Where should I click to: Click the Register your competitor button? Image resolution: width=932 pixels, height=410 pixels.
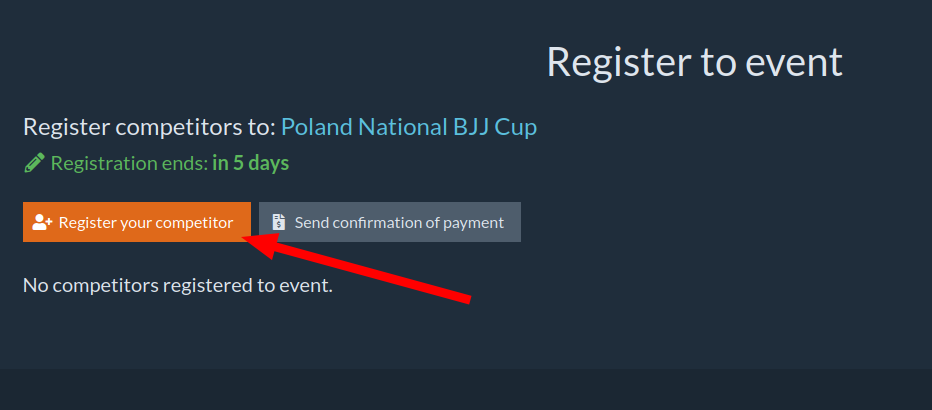tap(136, 222)
